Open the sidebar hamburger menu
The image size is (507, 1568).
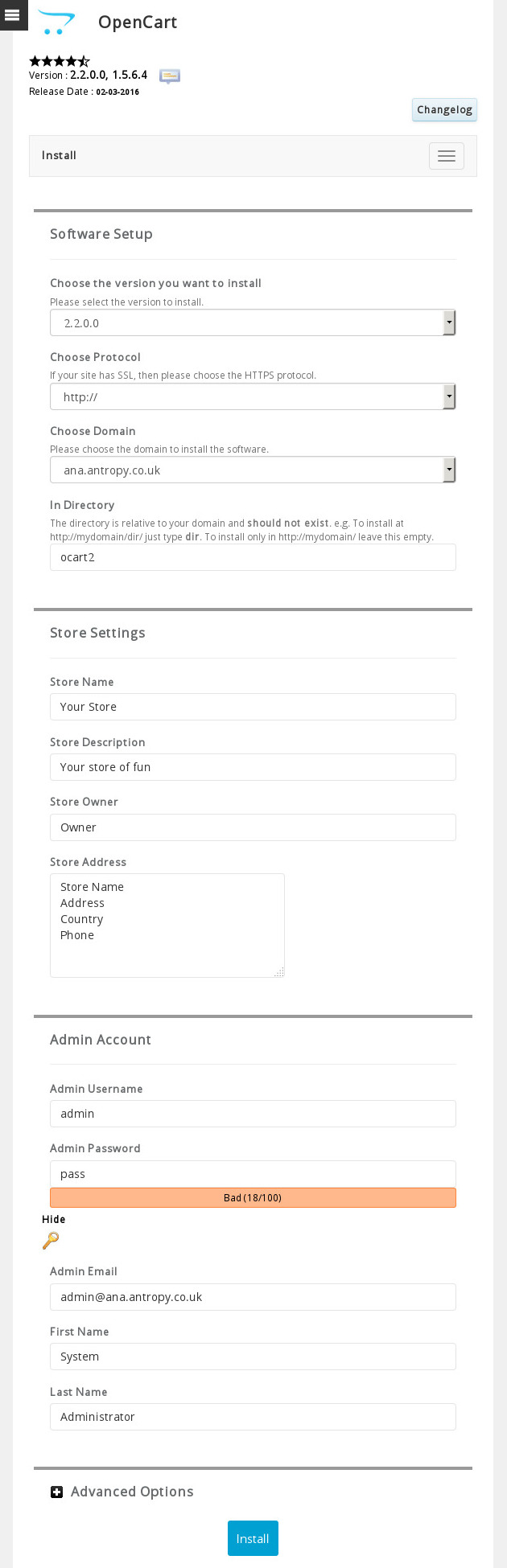click(x=13, y=14)
